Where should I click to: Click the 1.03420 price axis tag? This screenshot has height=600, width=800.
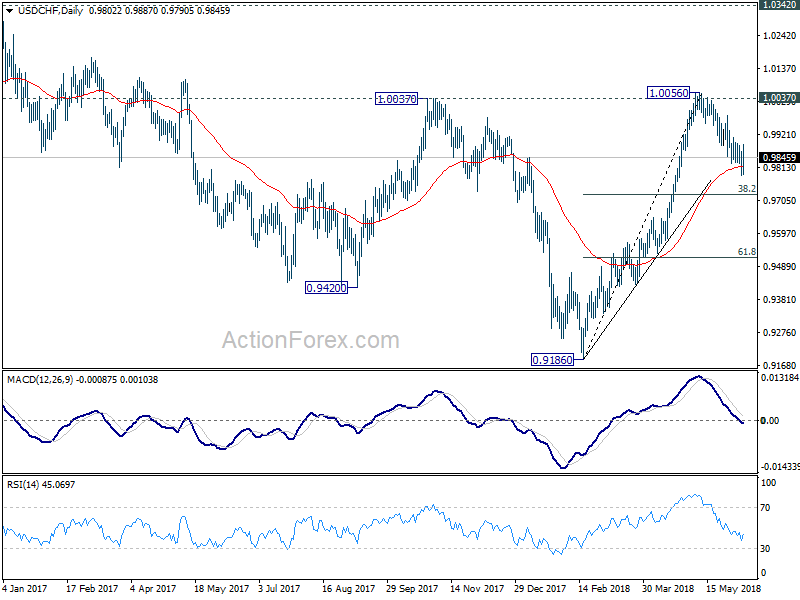pos(779,5)
